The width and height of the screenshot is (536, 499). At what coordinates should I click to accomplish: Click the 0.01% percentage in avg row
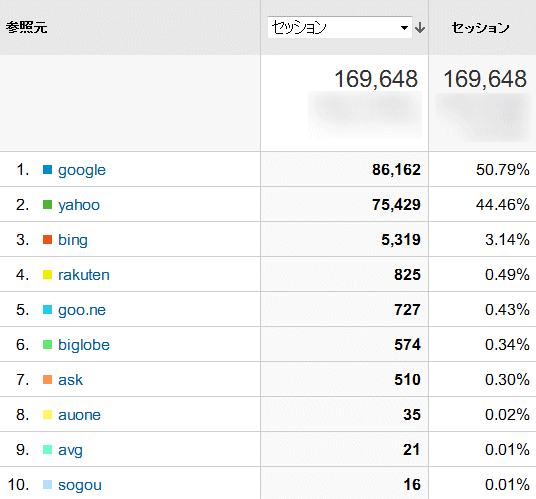point(507,450)
